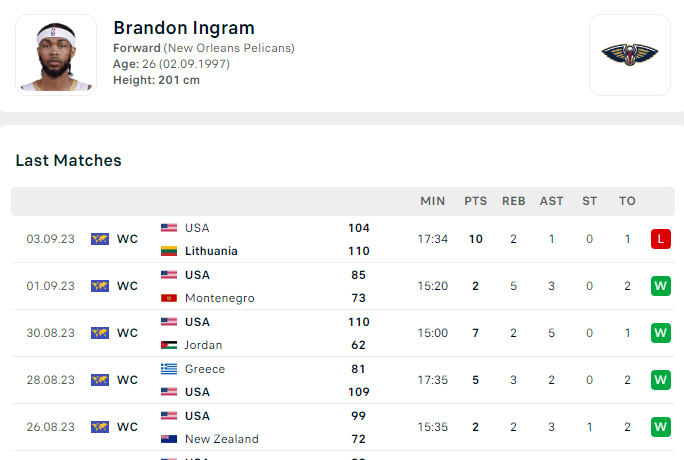The image size is (684, 460).
Task: Click the Montenegro flag icon
Action: click(169, 298)
